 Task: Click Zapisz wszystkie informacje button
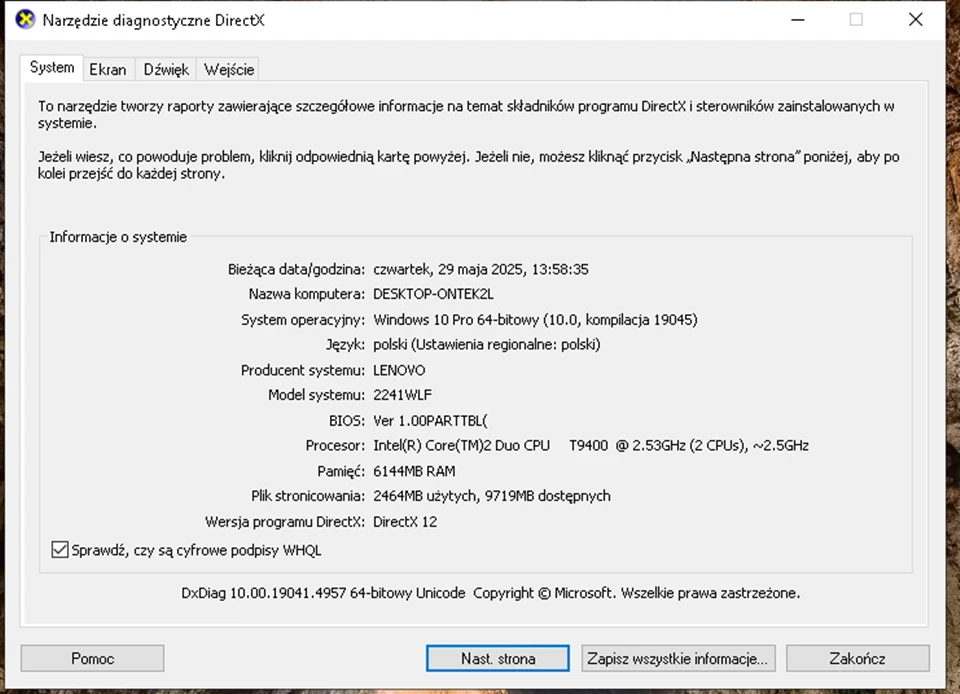(678, 659)
